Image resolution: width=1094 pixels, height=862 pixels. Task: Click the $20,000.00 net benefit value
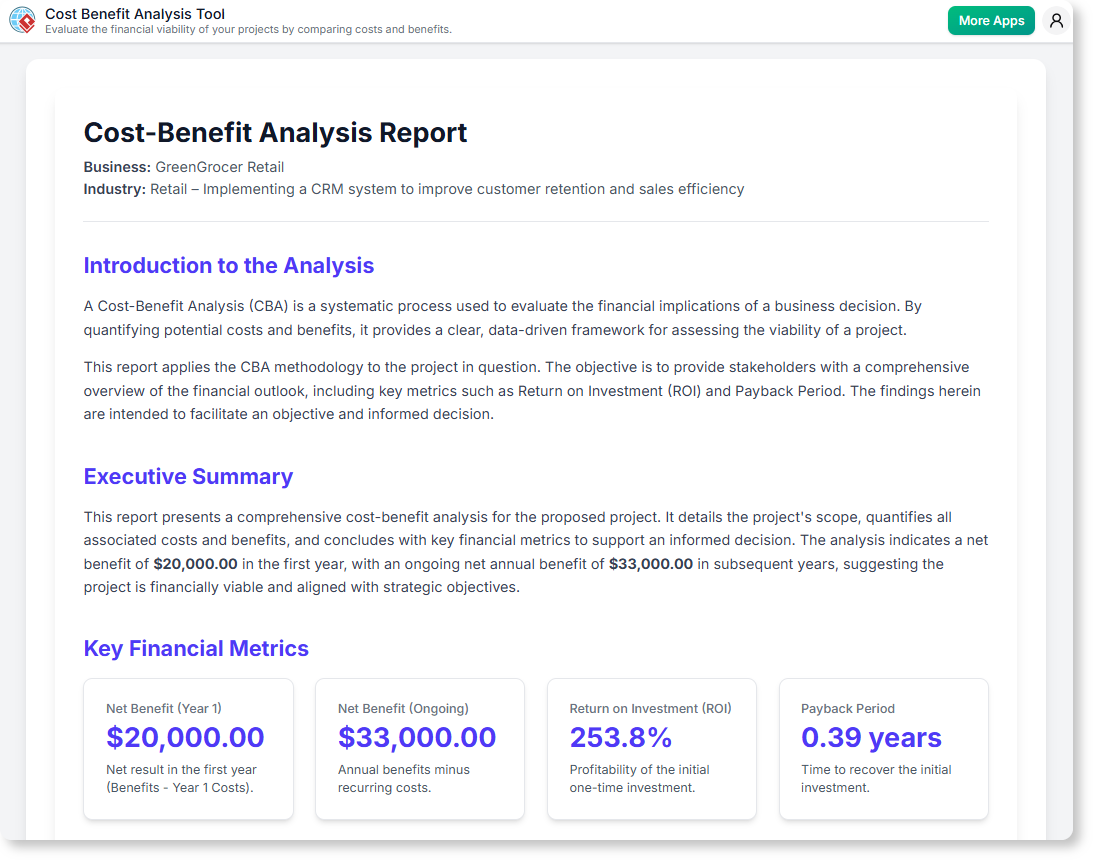pos(184,737)
